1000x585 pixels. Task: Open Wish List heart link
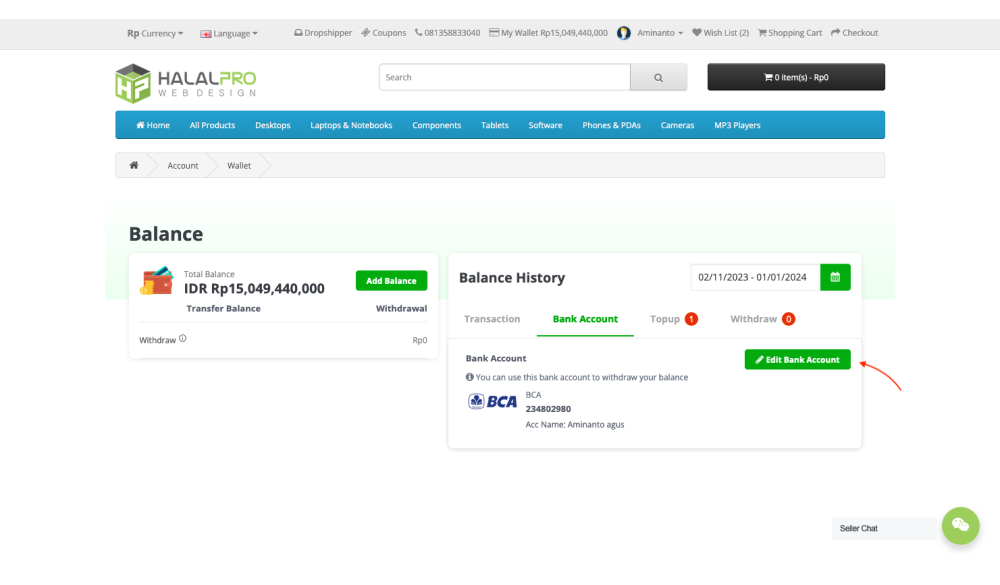[720, 33]
